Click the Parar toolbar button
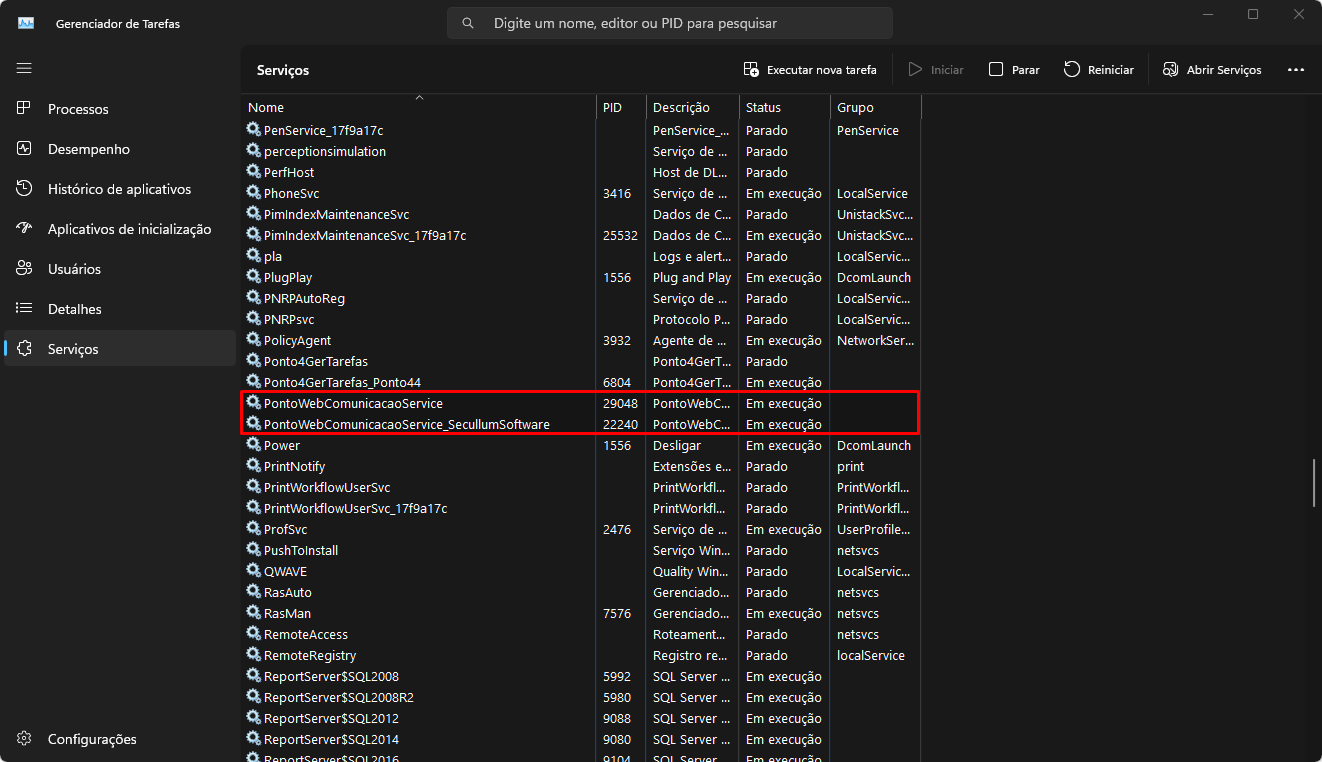The image size is (1322, 762). [1014, 70]
